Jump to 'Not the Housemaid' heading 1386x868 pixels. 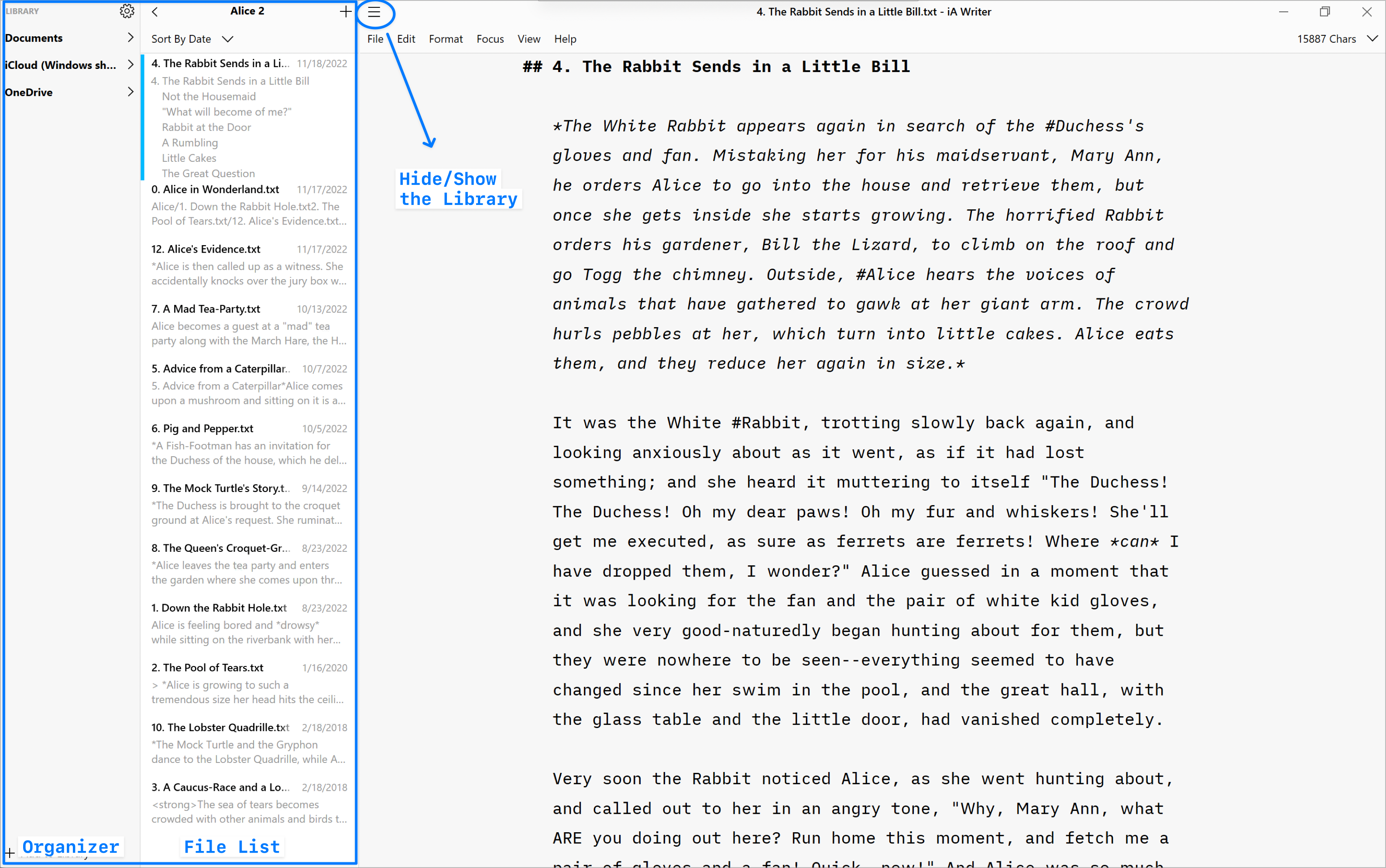point(209,96)
